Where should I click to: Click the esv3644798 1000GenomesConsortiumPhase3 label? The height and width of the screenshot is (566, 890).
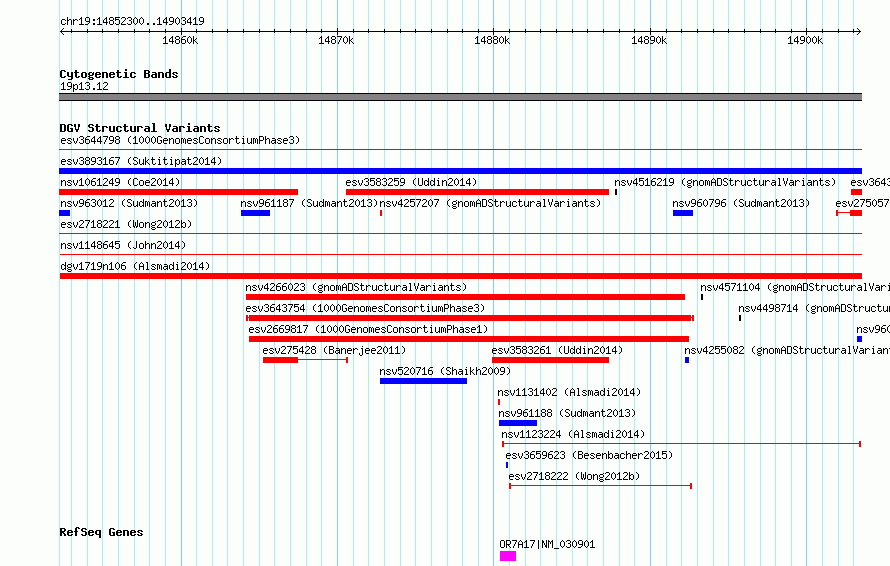tap(180, 140)
